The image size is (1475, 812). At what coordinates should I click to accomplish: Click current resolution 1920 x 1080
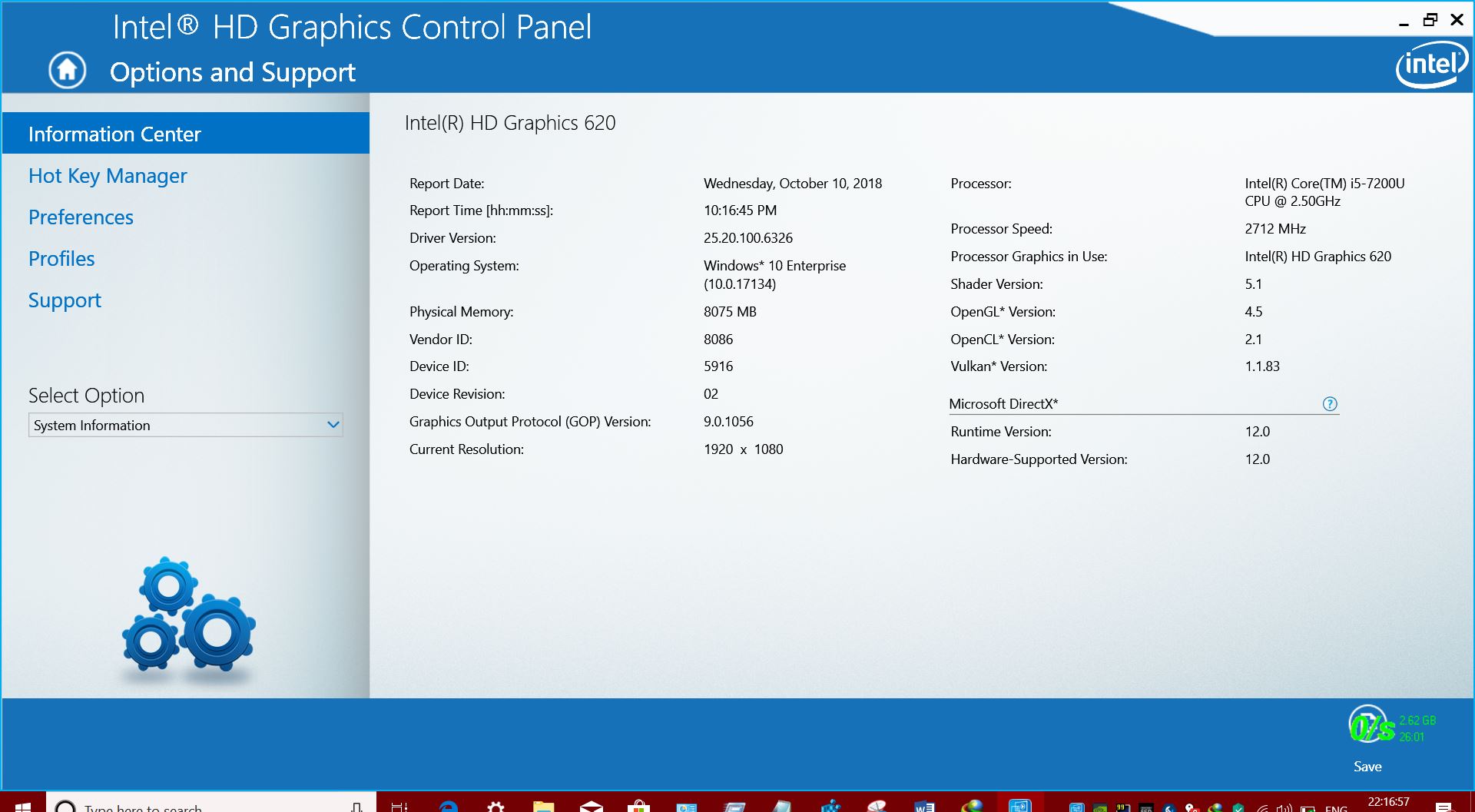click(x=743, y=449)
